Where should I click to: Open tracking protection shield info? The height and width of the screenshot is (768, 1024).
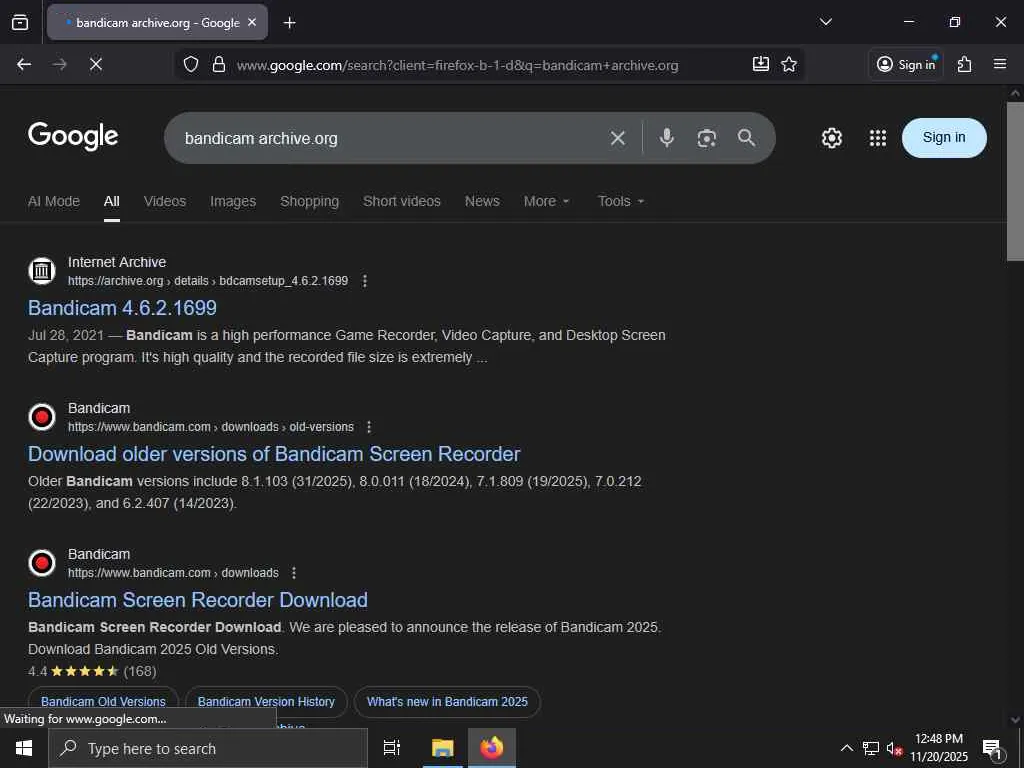coord(191,64)
